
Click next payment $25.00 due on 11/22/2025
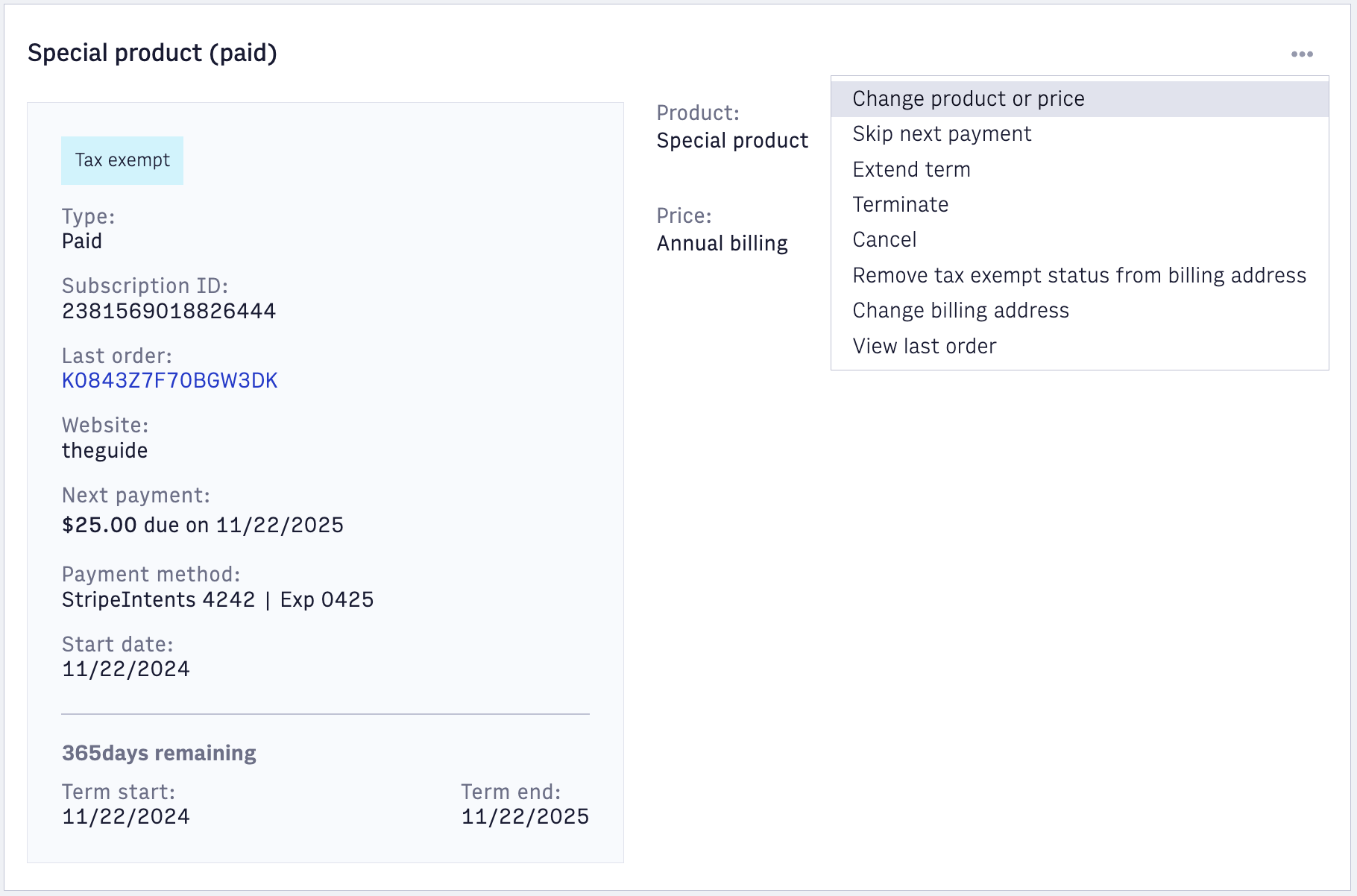coord(203,526)
